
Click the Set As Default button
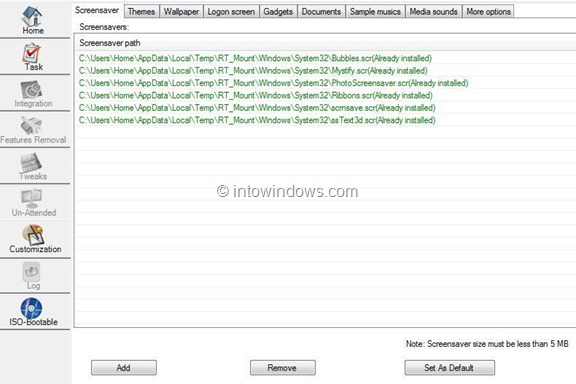point(449,367)
